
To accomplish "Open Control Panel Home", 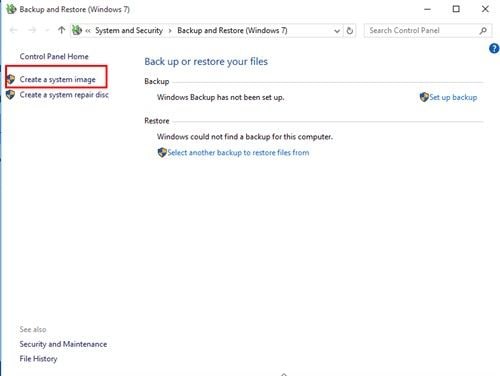I will [54, 56].
